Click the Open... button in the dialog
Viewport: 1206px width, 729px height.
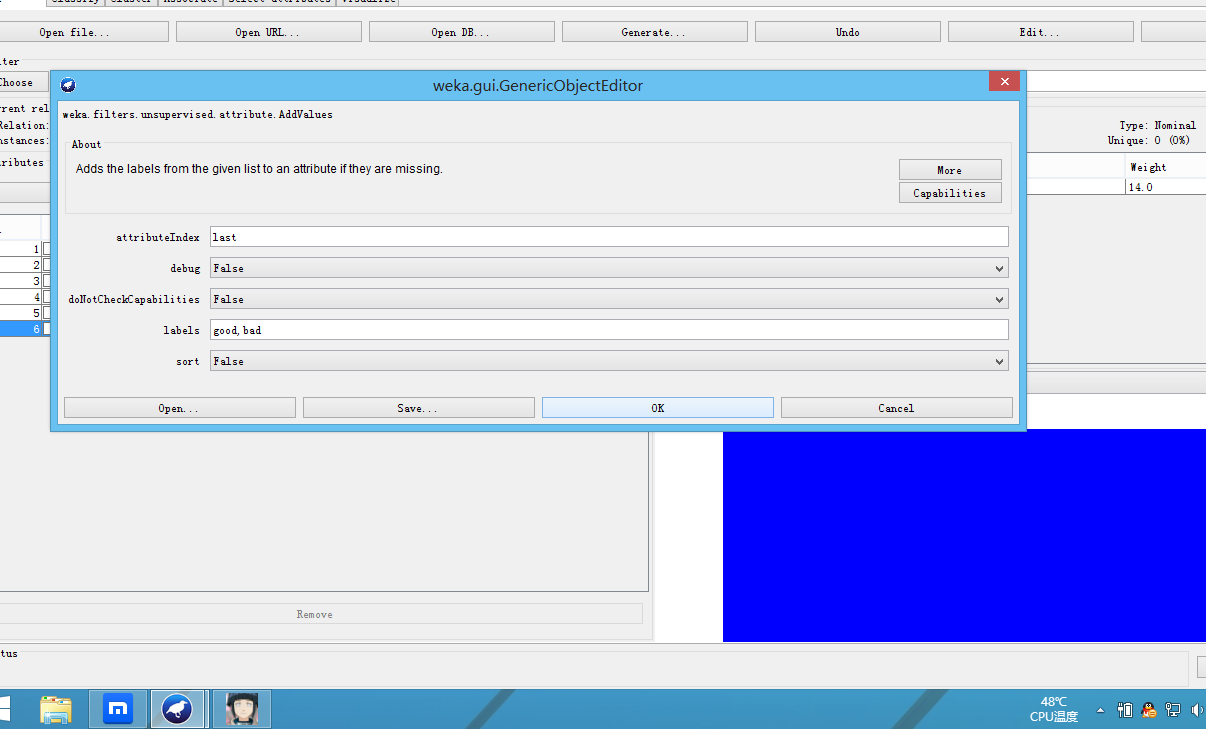tap(179, 408)
